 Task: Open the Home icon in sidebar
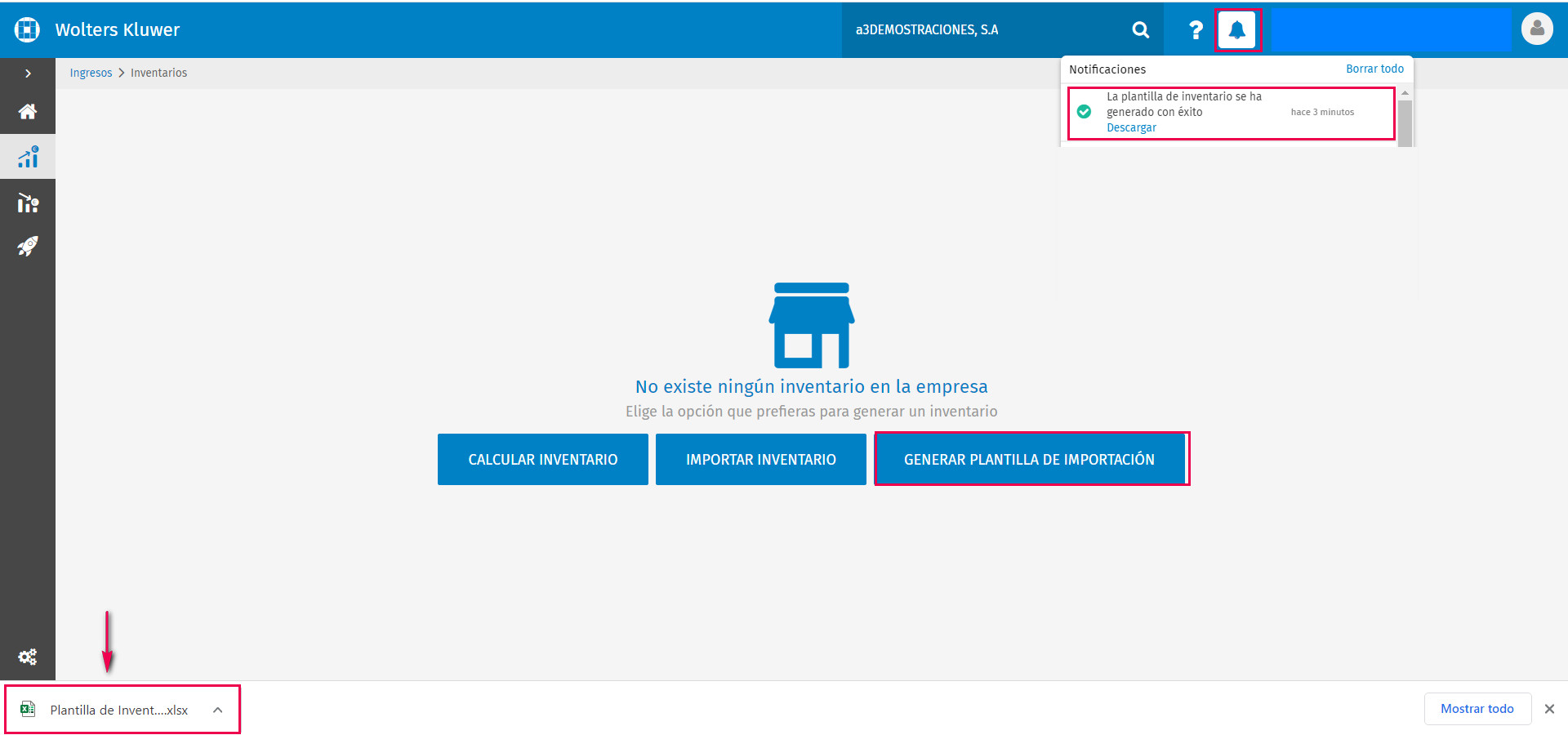click(28, 111)
